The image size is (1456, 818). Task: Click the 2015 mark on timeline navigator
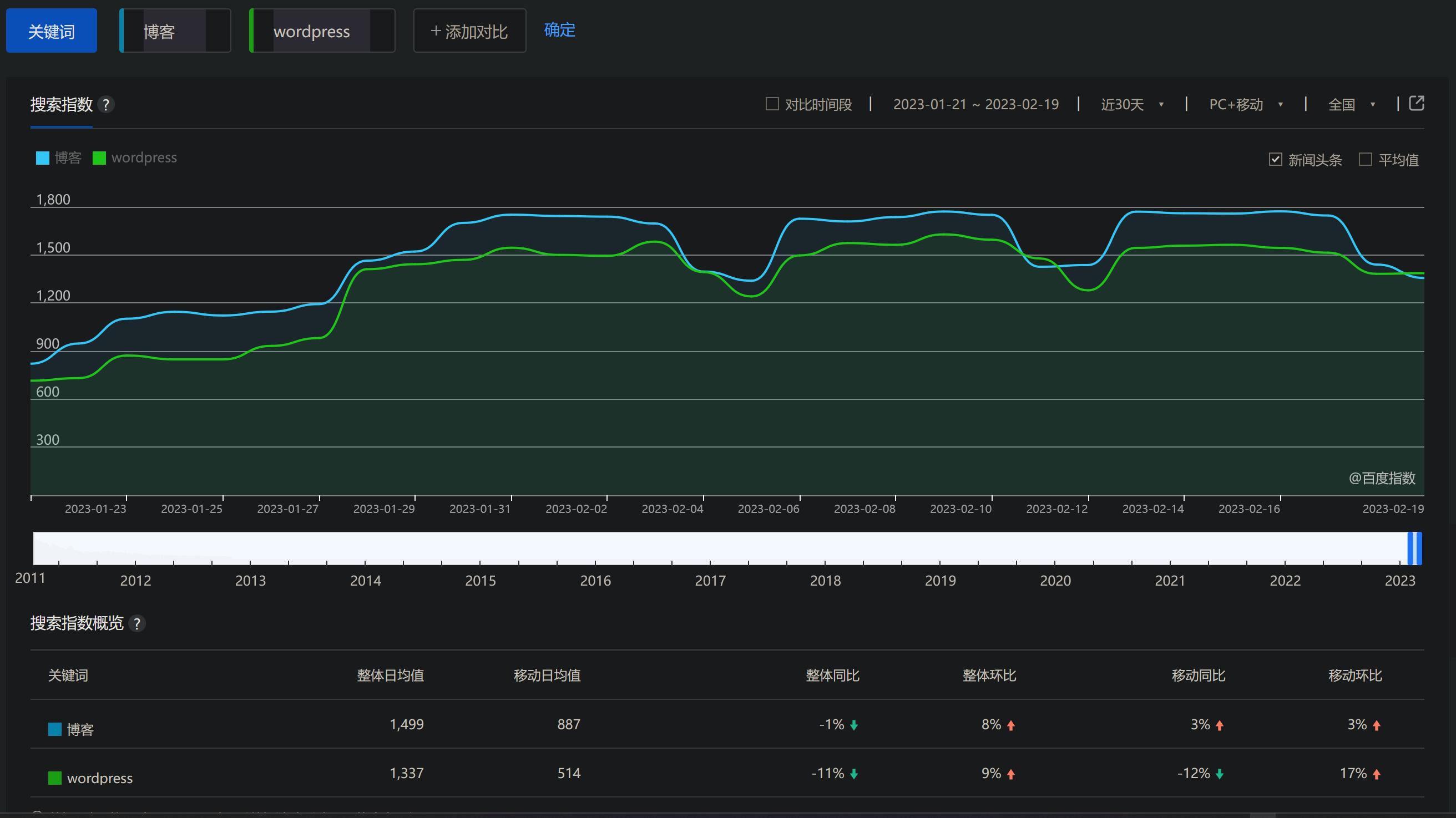pos(481,581)
